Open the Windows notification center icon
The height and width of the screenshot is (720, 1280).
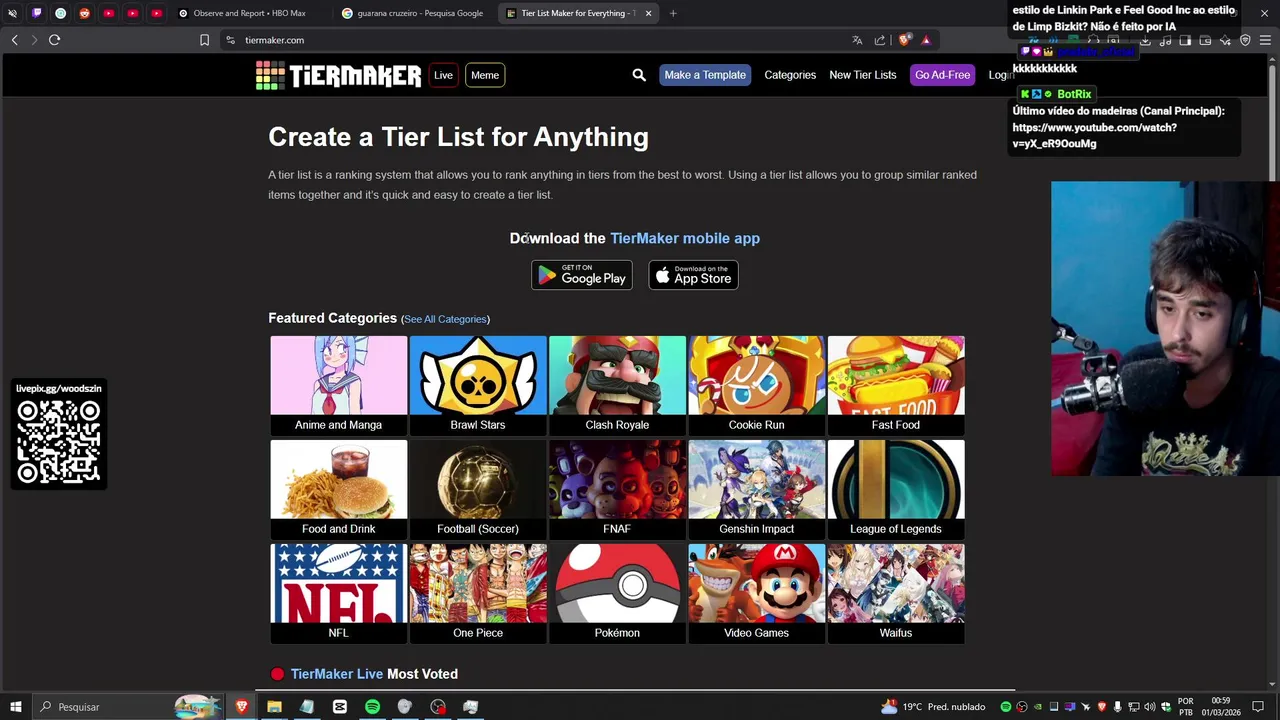1258,707
